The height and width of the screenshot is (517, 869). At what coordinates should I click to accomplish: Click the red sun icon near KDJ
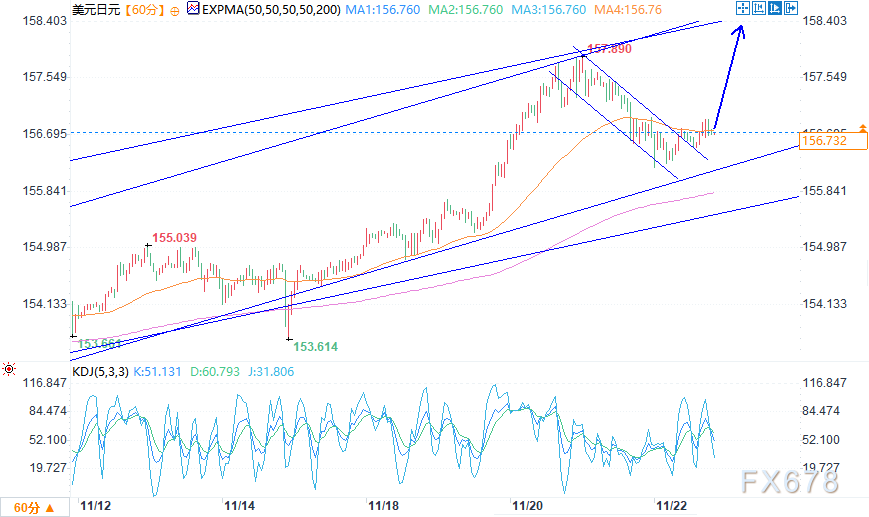pyautogui.click(x=9, y=370)
